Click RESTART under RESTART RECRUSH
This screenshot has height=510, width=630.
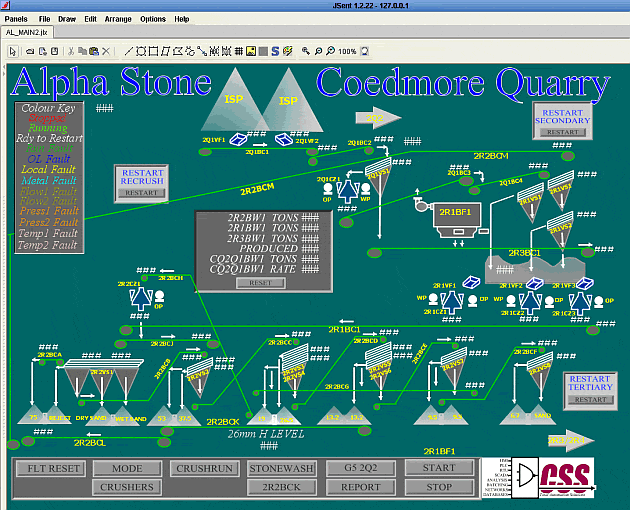point(141,193)
